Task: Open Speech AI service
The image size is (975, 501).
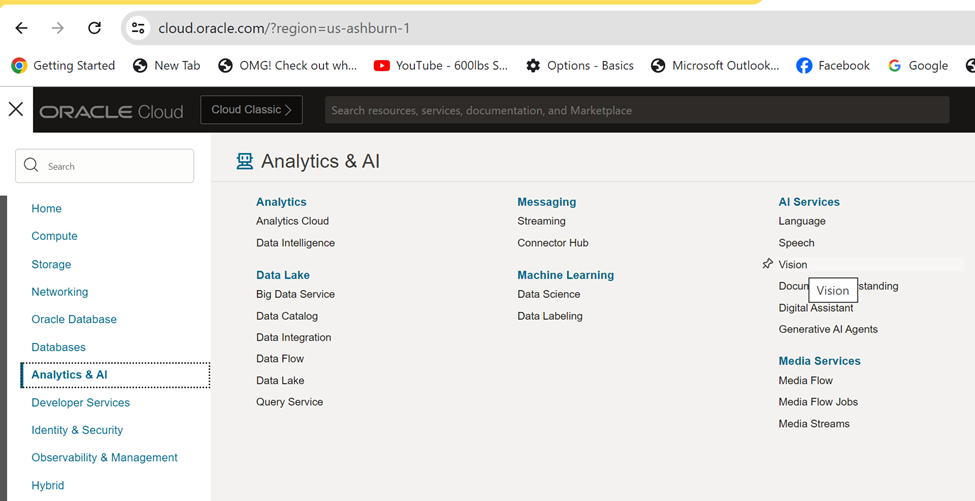Action: [796, 242]
